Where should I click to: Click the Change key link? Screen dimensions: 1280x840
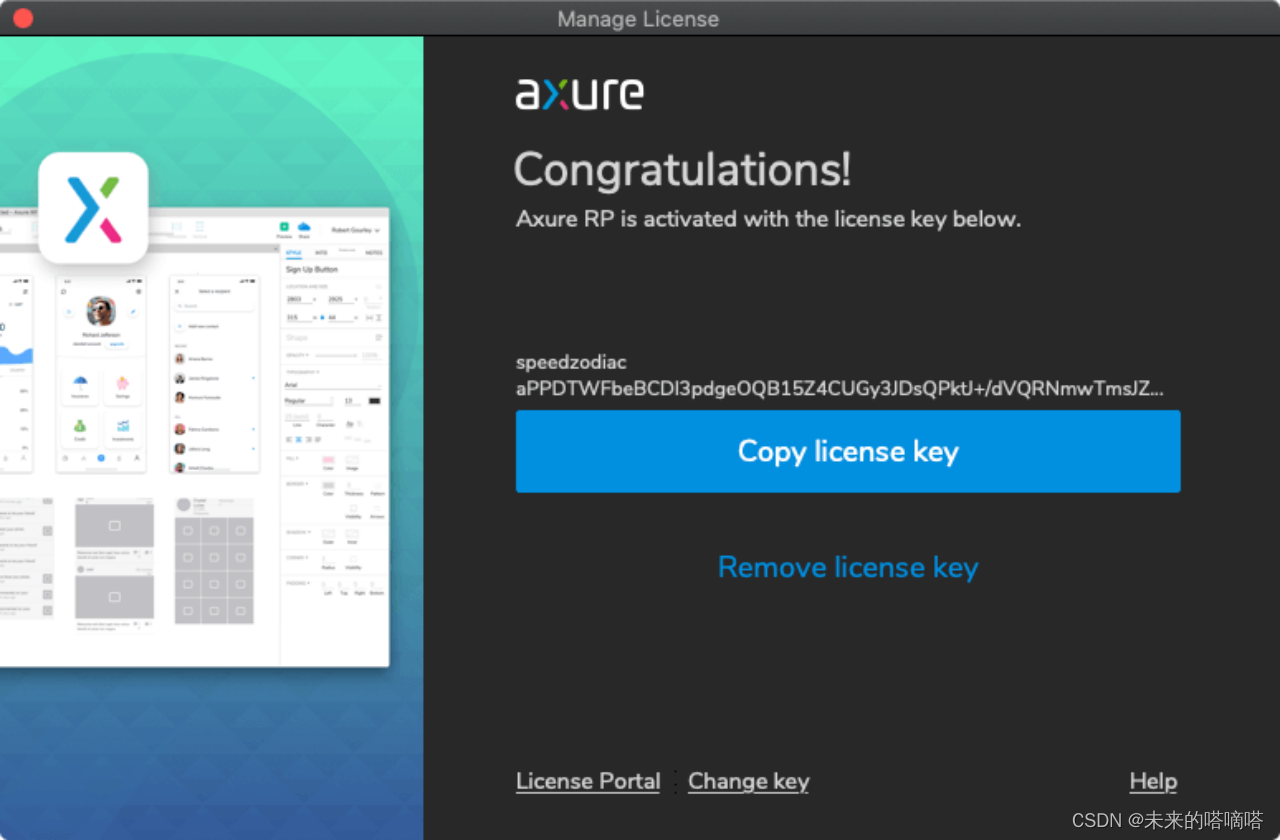[749, 781]
